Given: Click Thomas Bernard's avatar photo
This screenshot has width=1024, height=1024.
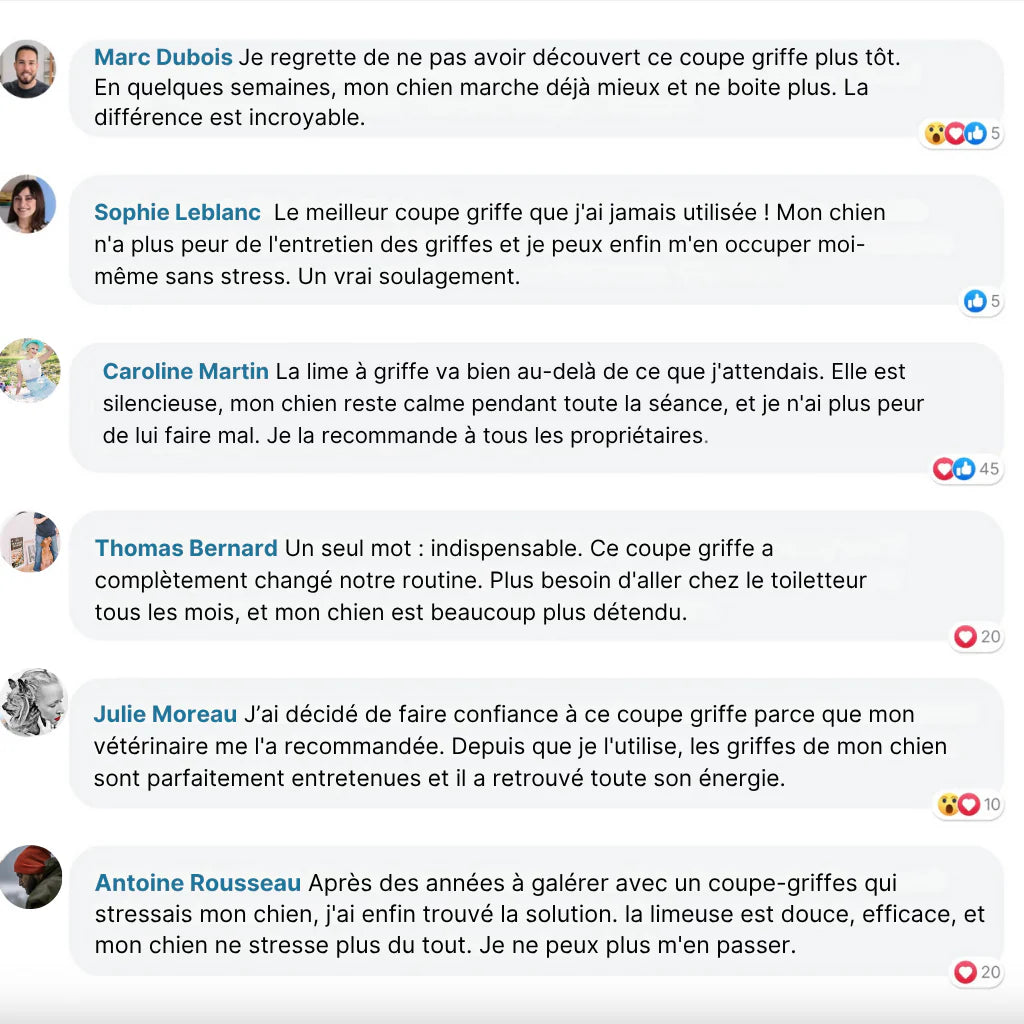Looking at the screenshot, I should (x=30, y=541).
